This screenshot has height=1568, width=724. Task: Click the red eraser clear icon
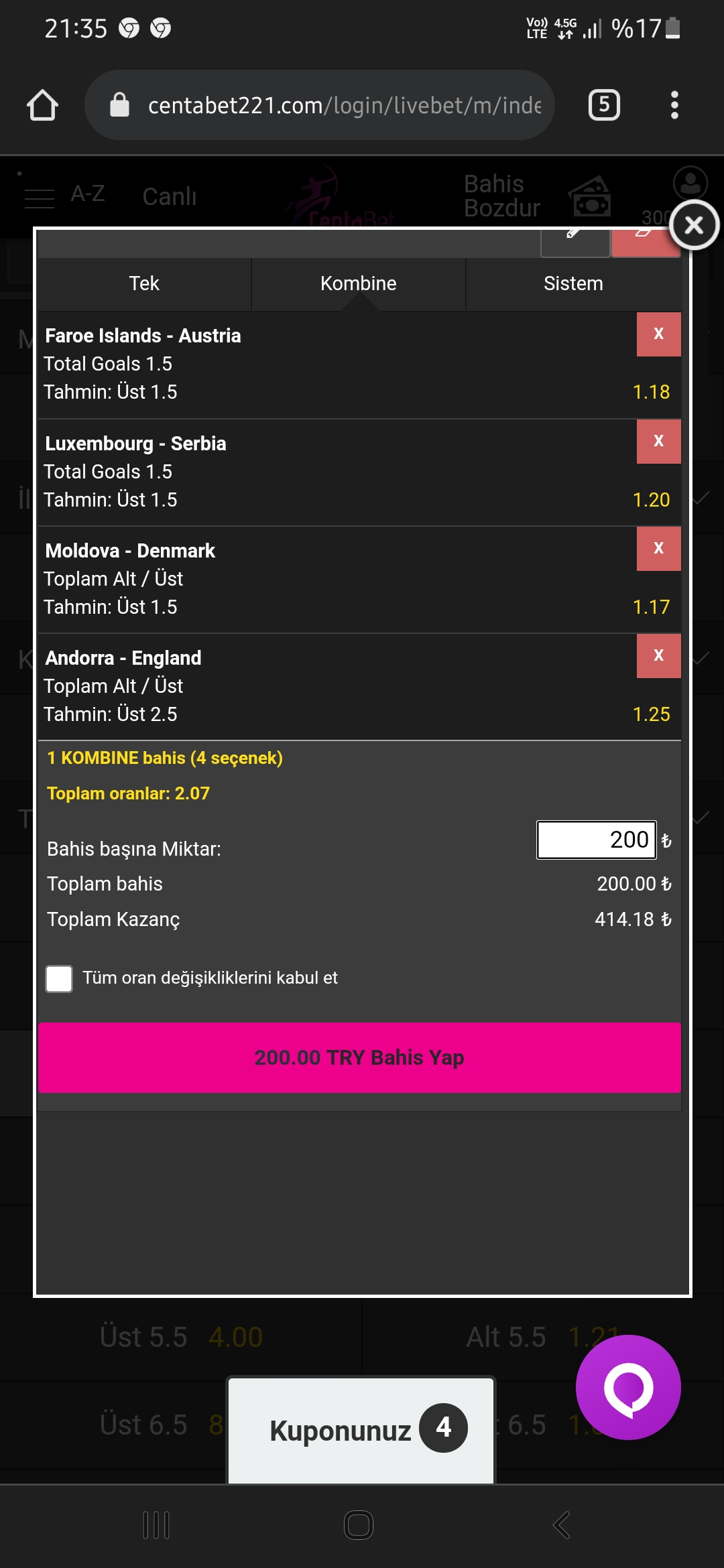[x=645, y=243]
